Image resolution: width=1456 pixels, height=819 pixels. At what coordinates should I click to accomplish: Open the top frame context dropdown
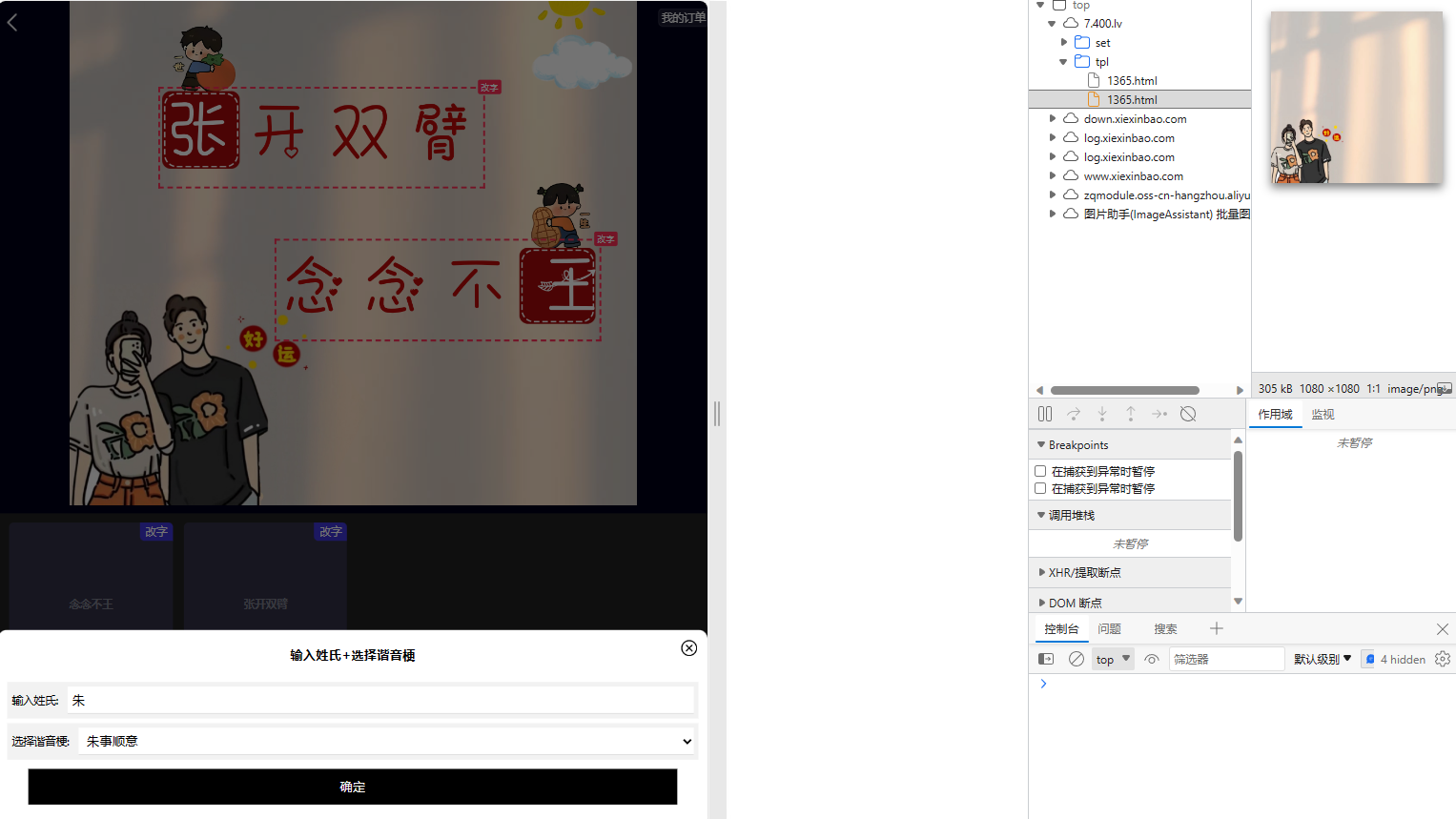point(1112,659)
